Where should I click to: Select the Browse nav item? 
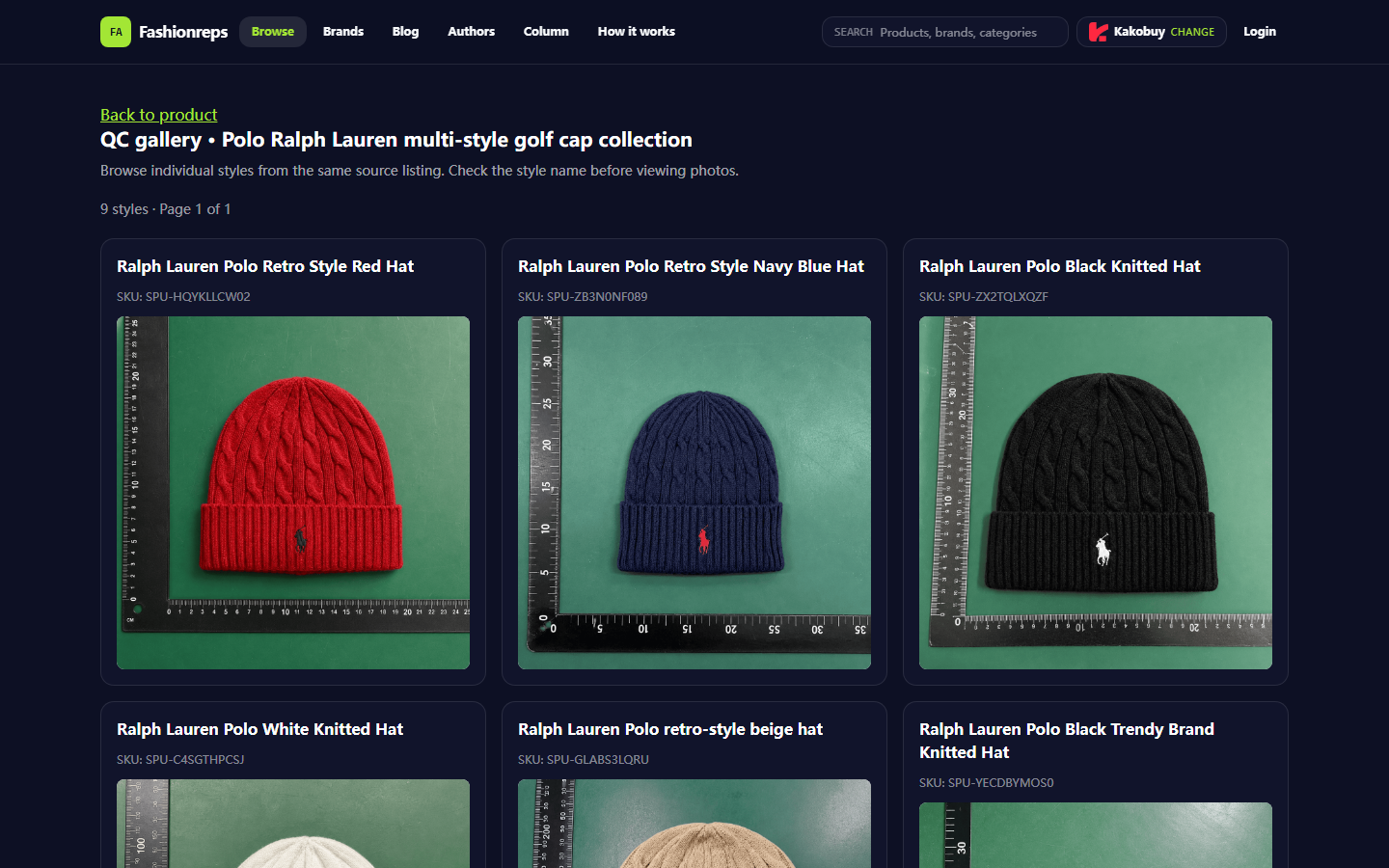pyautogui.click(x=273, y=32)
